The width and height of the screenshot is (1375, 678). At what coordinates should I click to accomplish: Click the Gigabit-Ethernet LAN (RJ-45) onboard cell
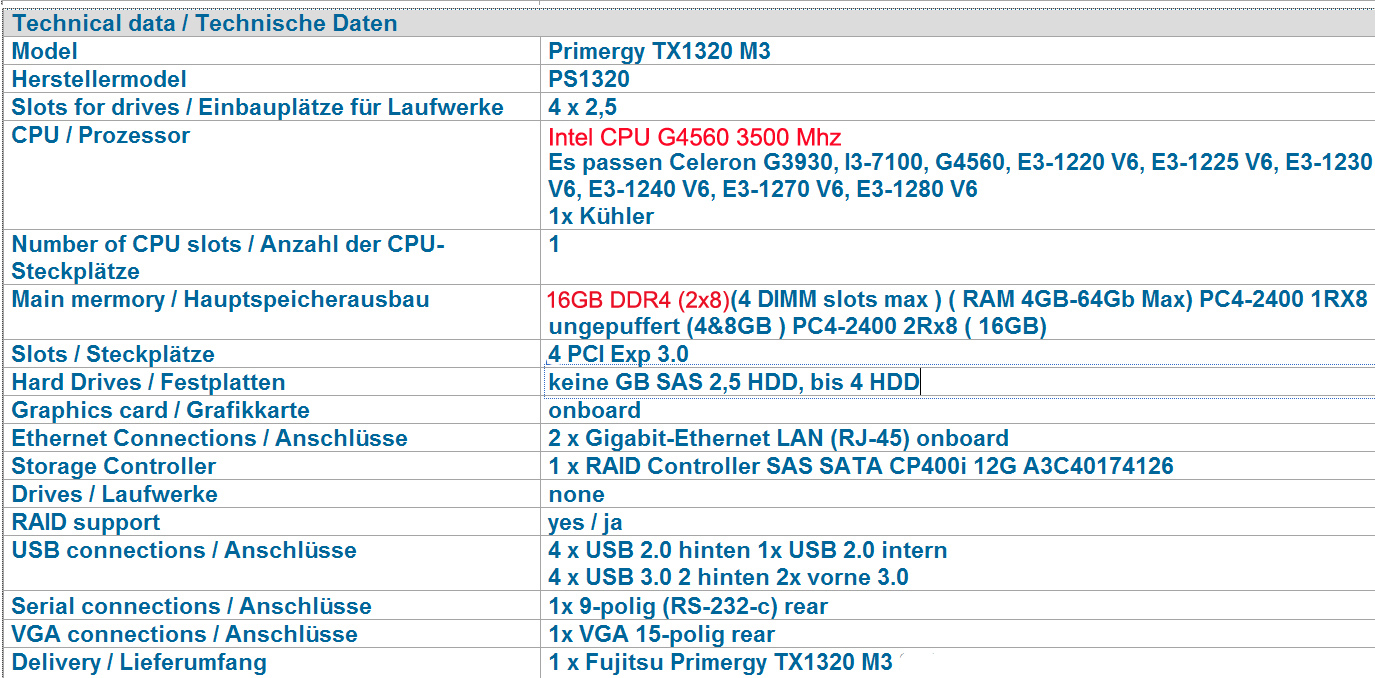[x=778, y=438]
